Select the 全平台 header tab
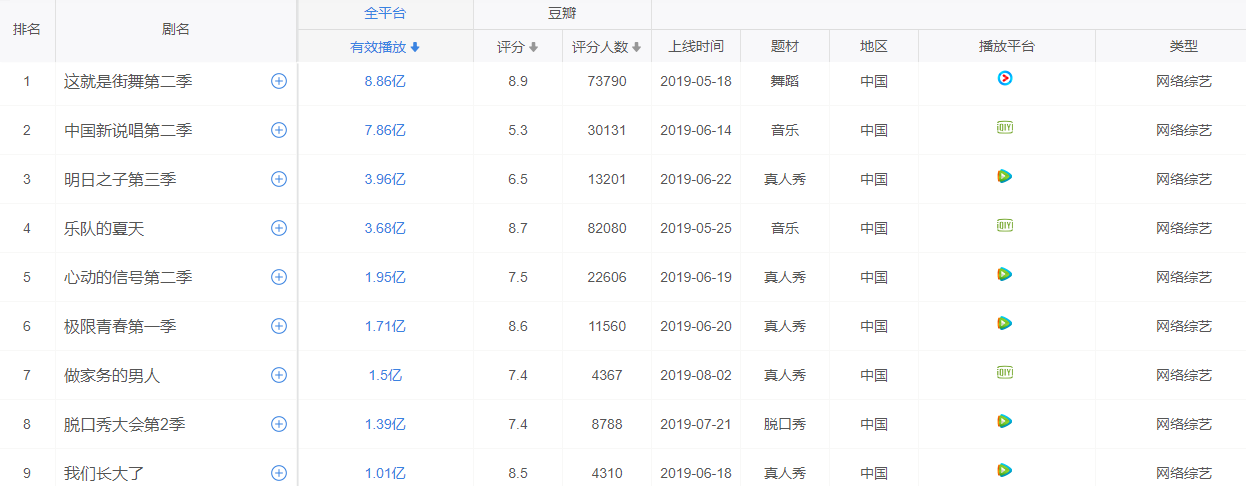The height and width of the screenshot is (486, 1246). coord(385,14)
